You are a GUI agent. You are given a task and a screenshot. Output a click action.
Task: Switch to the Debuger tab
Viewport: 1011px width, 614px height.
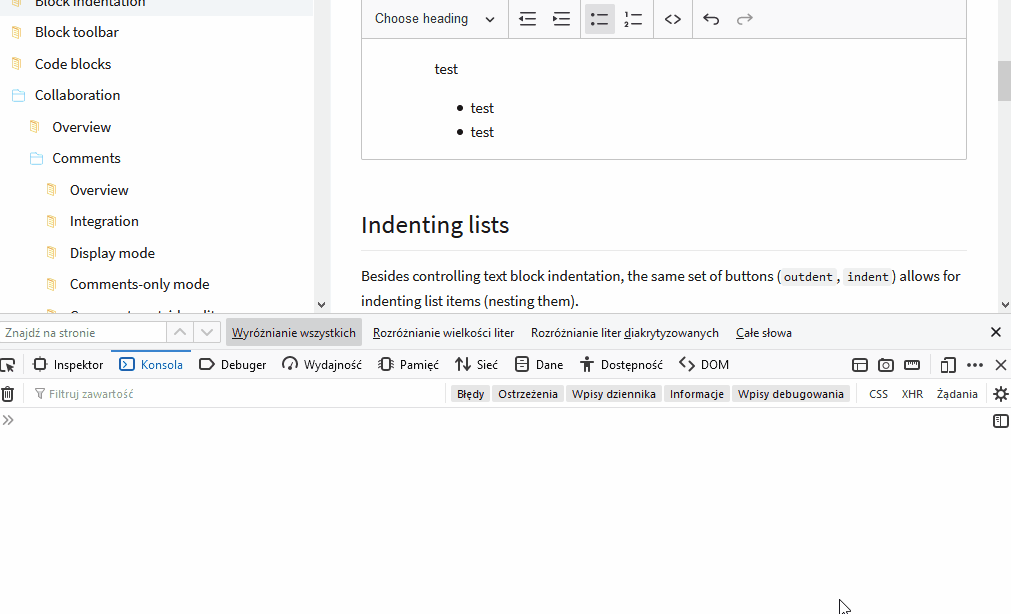click(x=233, y=365)
